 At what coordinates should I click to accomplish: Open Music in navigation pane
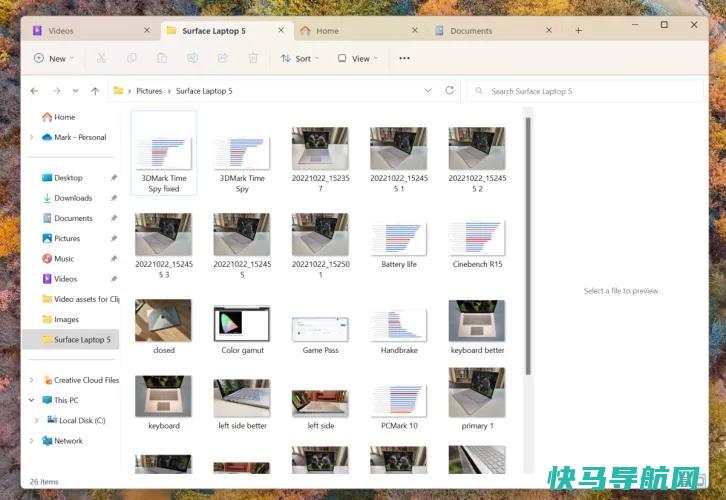tap(58, 259)
